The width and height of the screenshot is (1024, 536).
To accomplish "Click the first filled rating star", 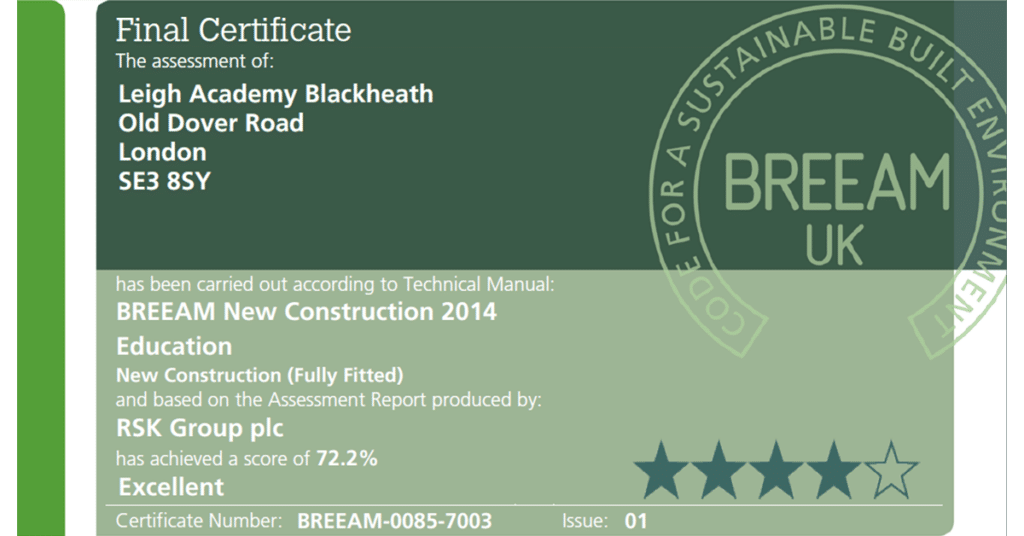I will coord(661,470).
